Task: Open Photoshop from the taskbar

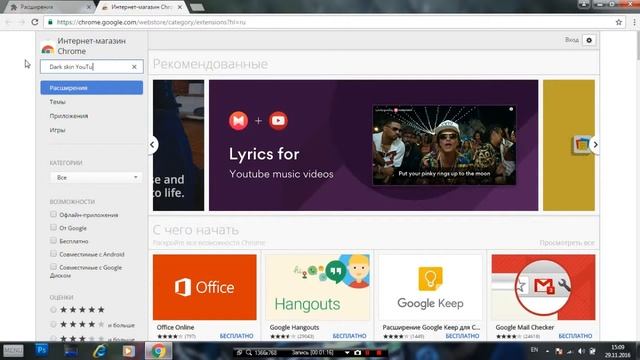Action: pos(42,351)
